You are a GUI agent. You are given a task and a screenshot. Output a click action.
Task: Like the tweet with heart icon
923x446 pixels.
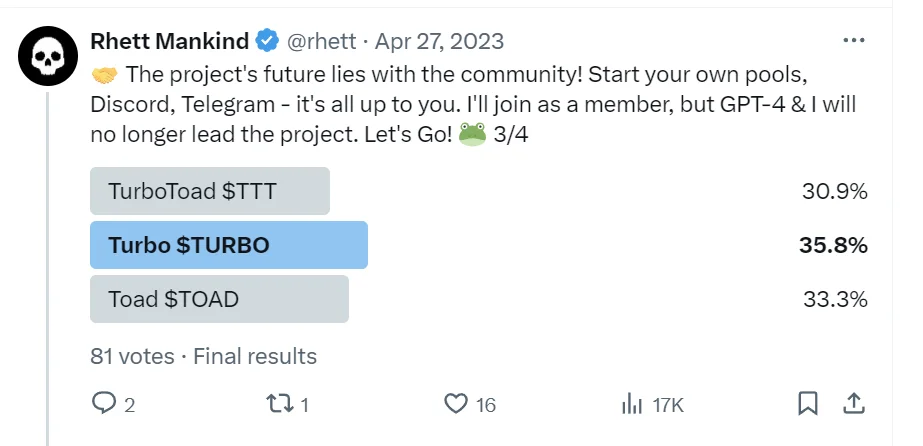(456, 404)
